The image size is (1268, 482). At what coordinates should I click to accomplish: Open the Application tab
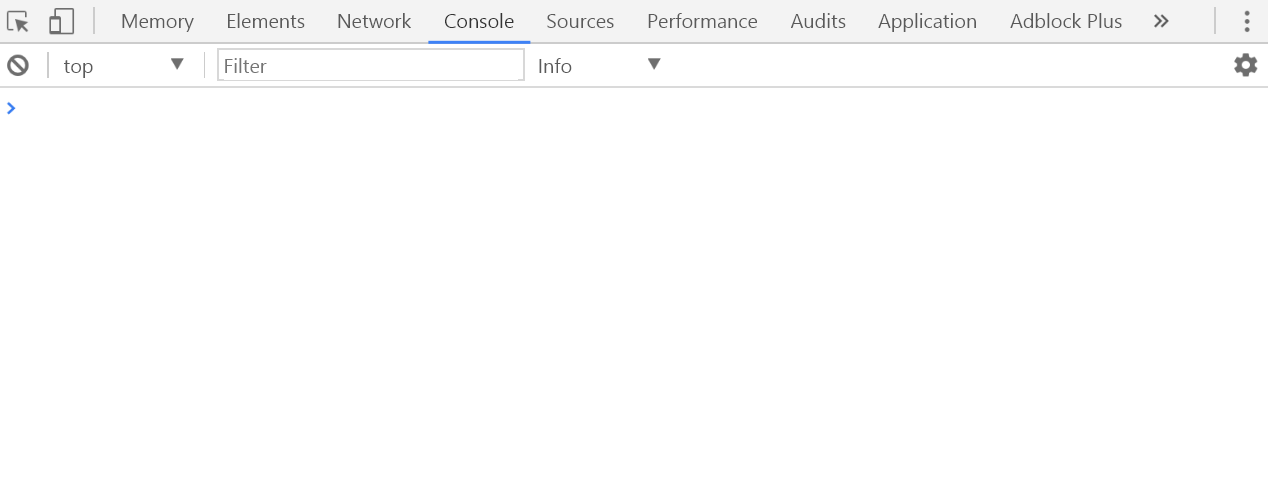pyautogui.click(x=927, y=21)
